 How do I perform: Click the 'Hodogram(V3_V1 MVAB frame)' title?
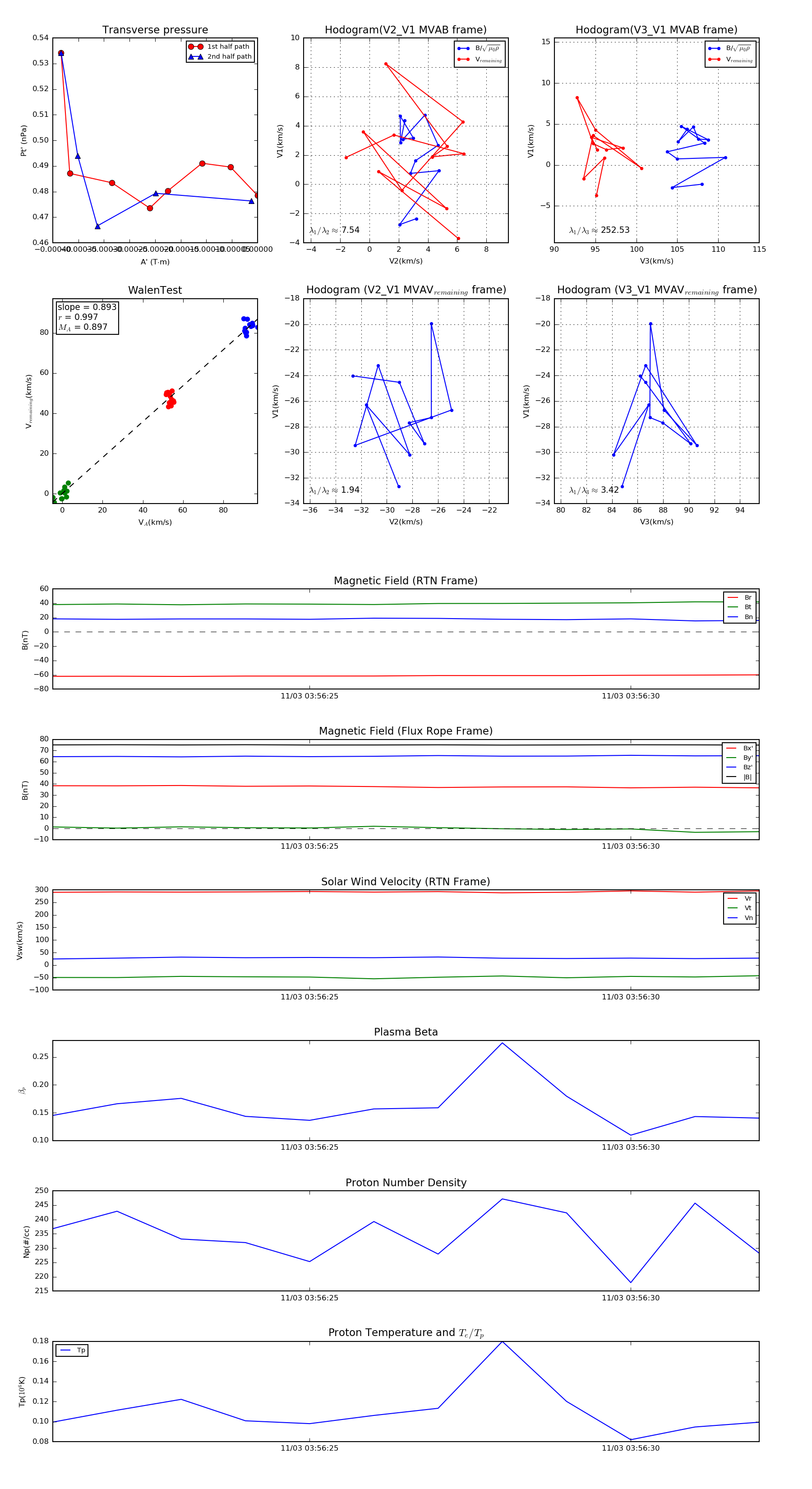click(656, 30)
